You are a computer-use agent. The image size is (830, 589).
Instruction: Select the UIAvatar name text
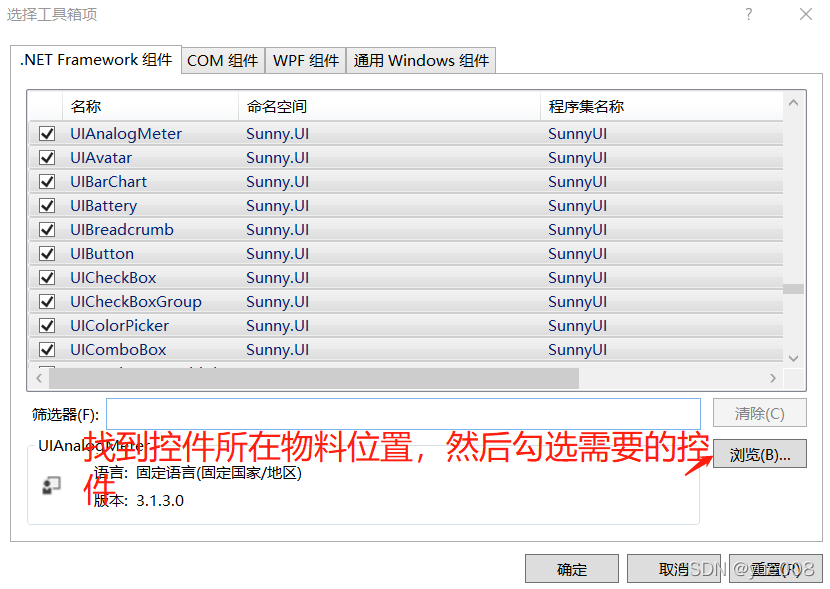click(x=101, y=158)
